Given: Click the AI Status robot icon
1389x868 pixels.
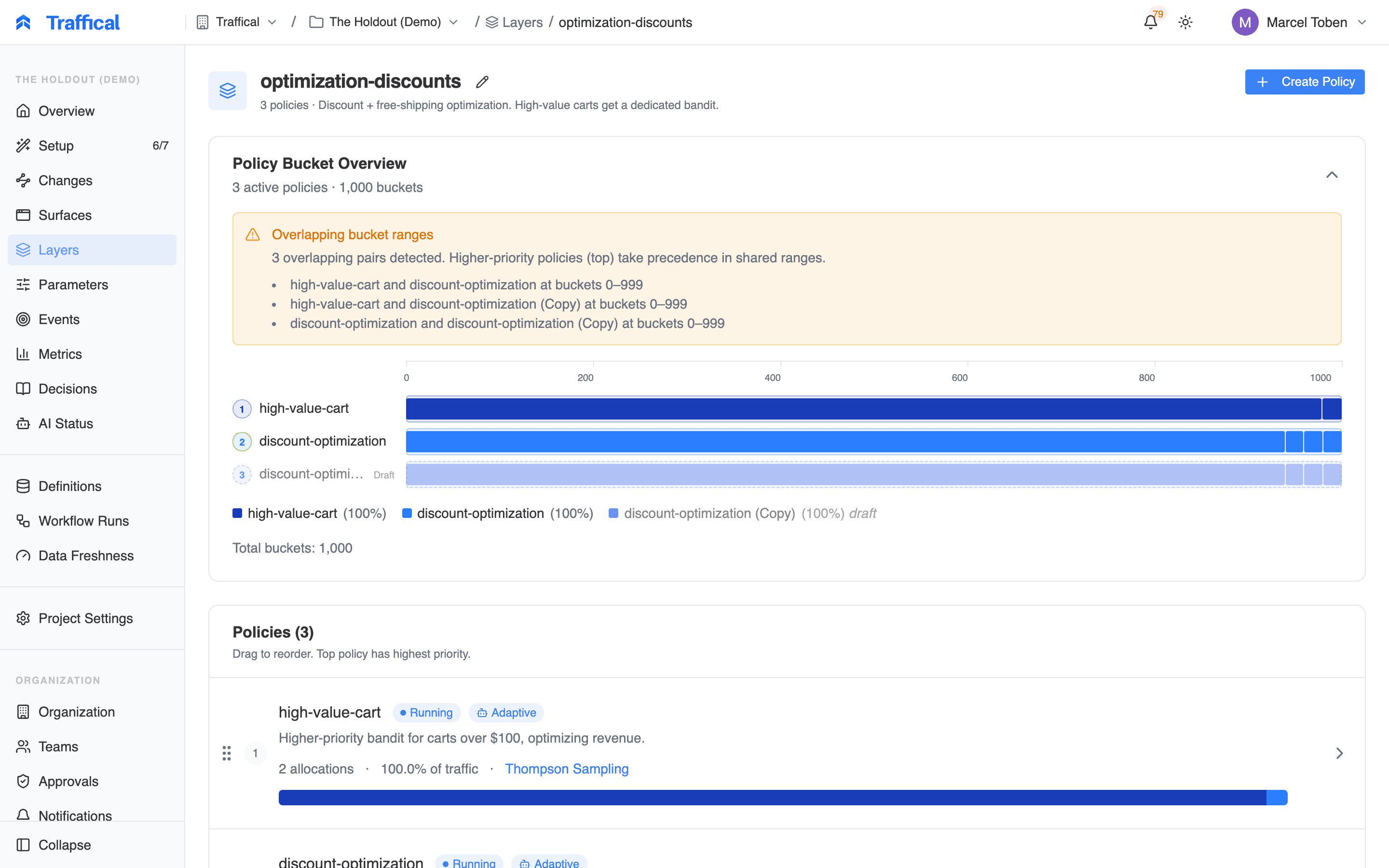Looking at the screenshot, I should click(x=23, y=423).
